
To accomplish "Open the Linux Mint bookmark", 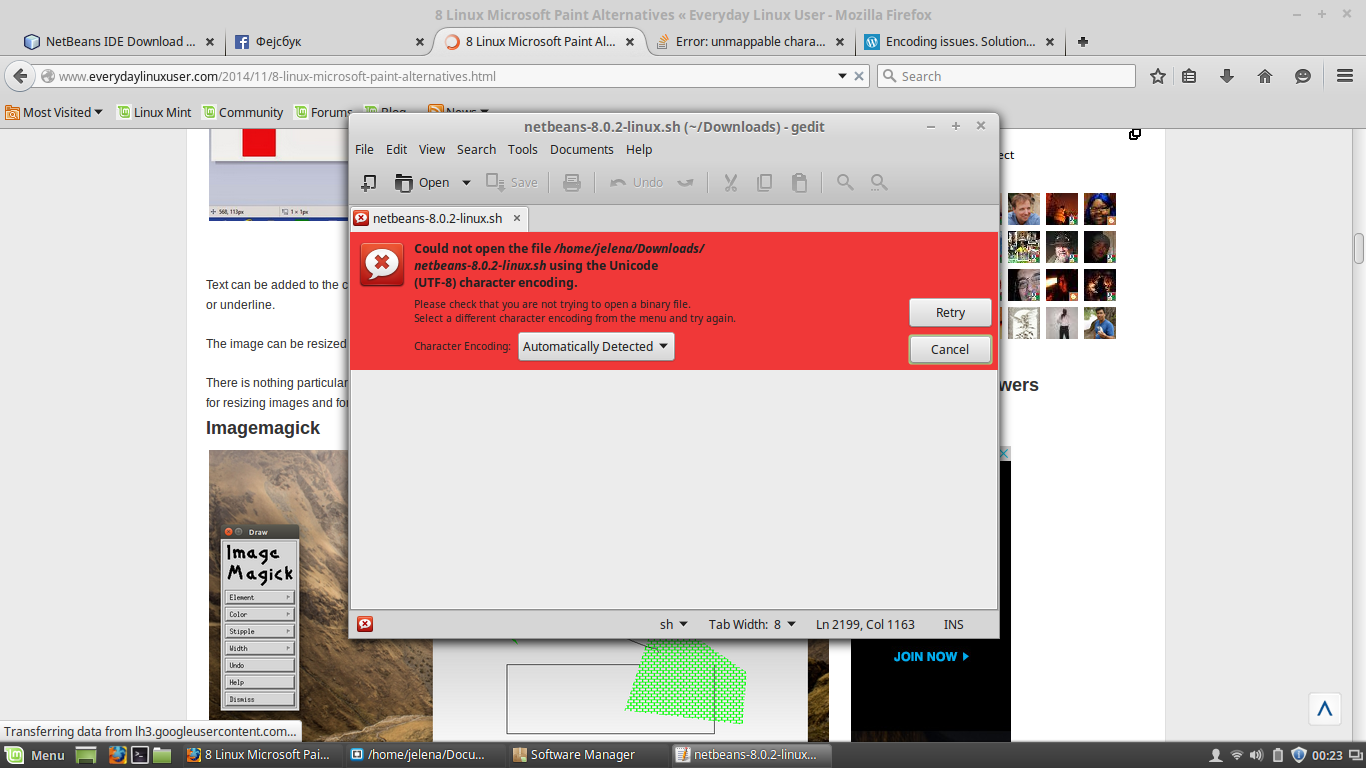I will (x=153, y=112).
